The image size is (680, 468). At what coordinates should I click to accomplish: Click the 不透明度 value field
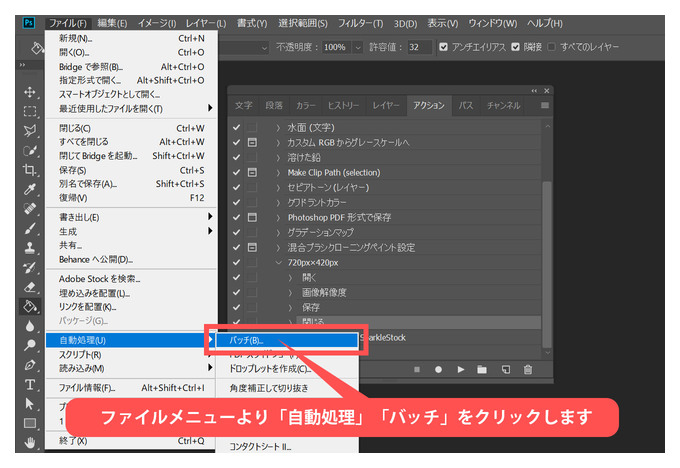(x=337, y=47)
